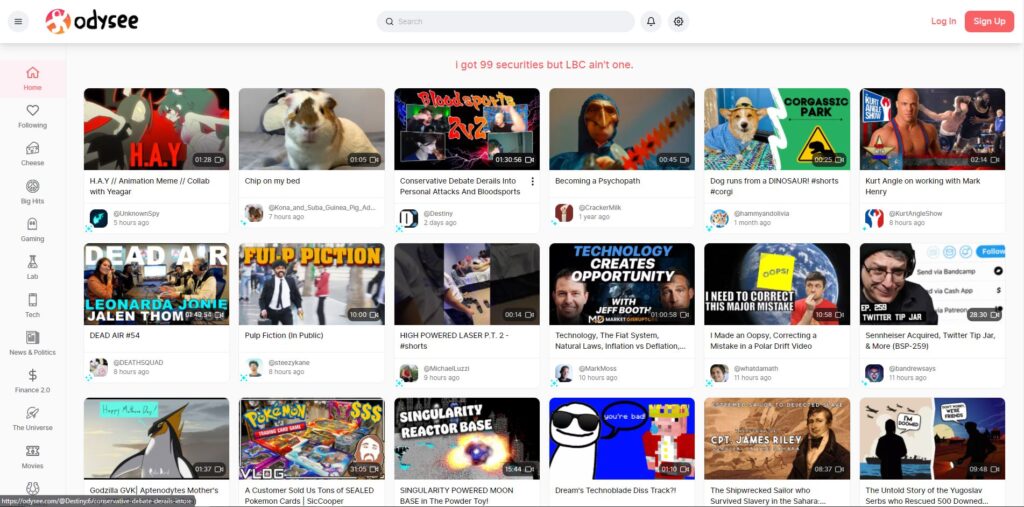Open the Bloodsports 2v2 thumbnail
This screenshot has width=1024, height=507.
coord(467,129)
